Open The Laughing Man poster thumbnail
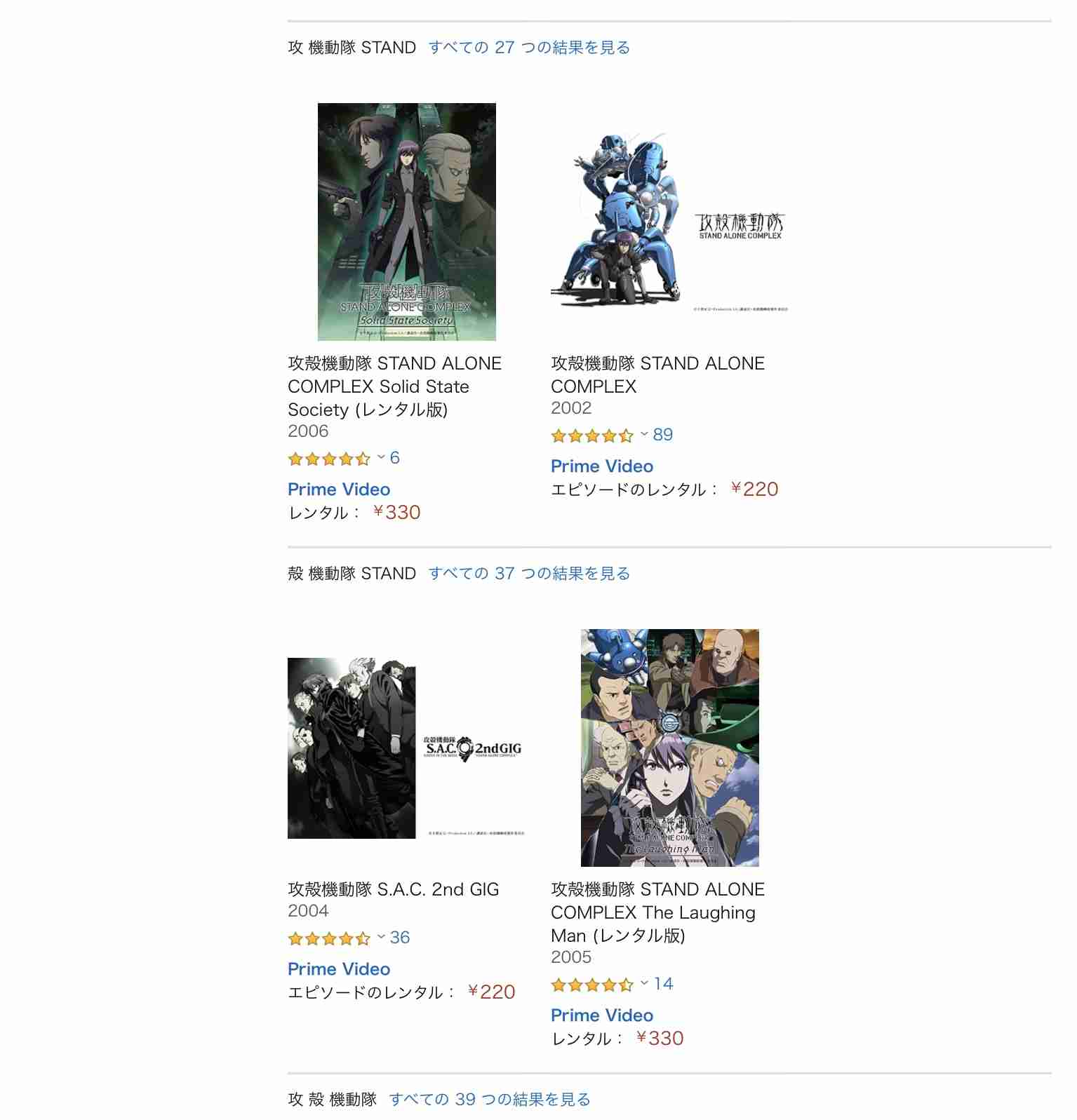This screenshot has width=1077, height=1120. point(669,748)
